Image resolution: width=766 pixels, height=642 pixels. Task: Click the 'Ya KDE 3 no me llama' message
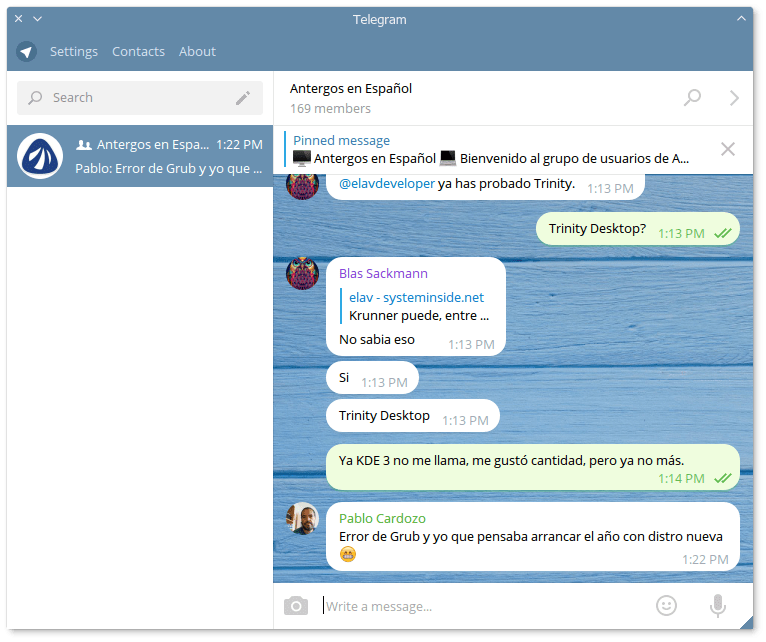pyautogui.click(x=532, y=468)
